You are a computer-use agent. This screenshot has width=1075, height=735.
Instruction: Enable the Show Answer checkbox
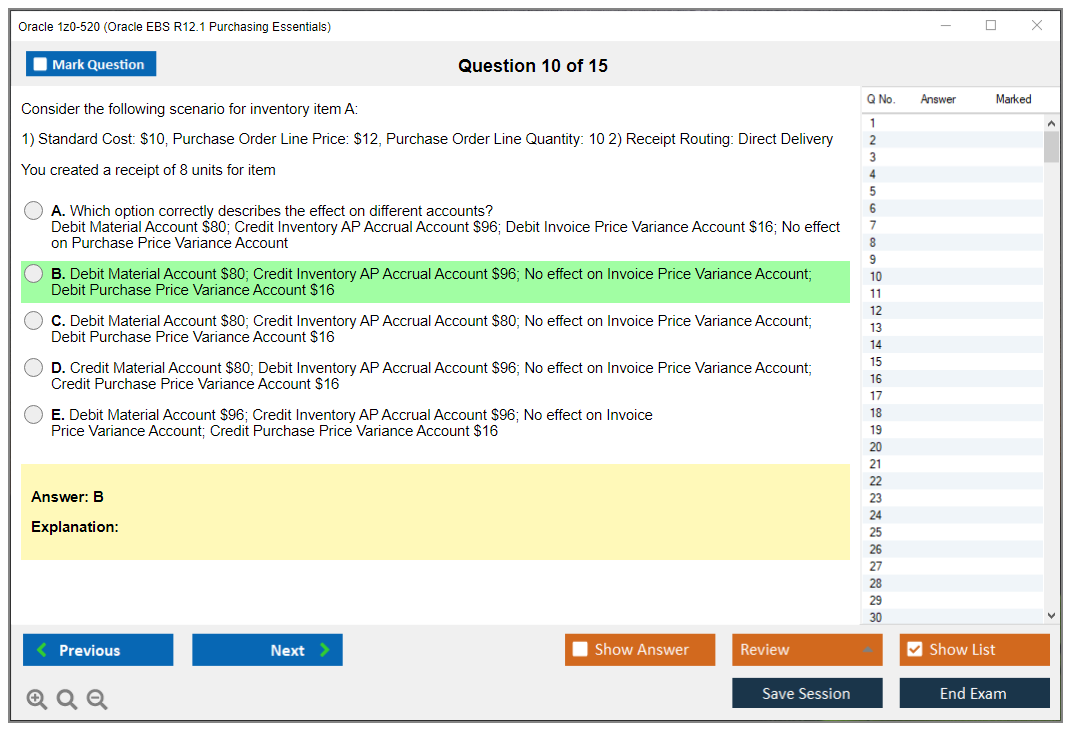[581, 650]
